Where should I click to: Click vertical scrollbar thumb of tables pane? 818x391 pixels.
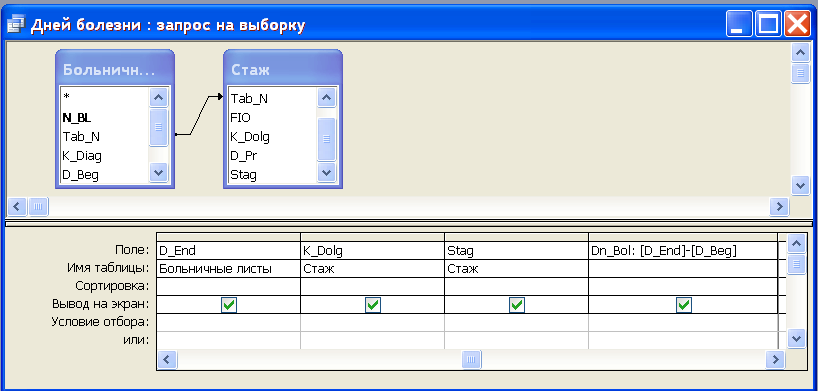click(800, 73)
